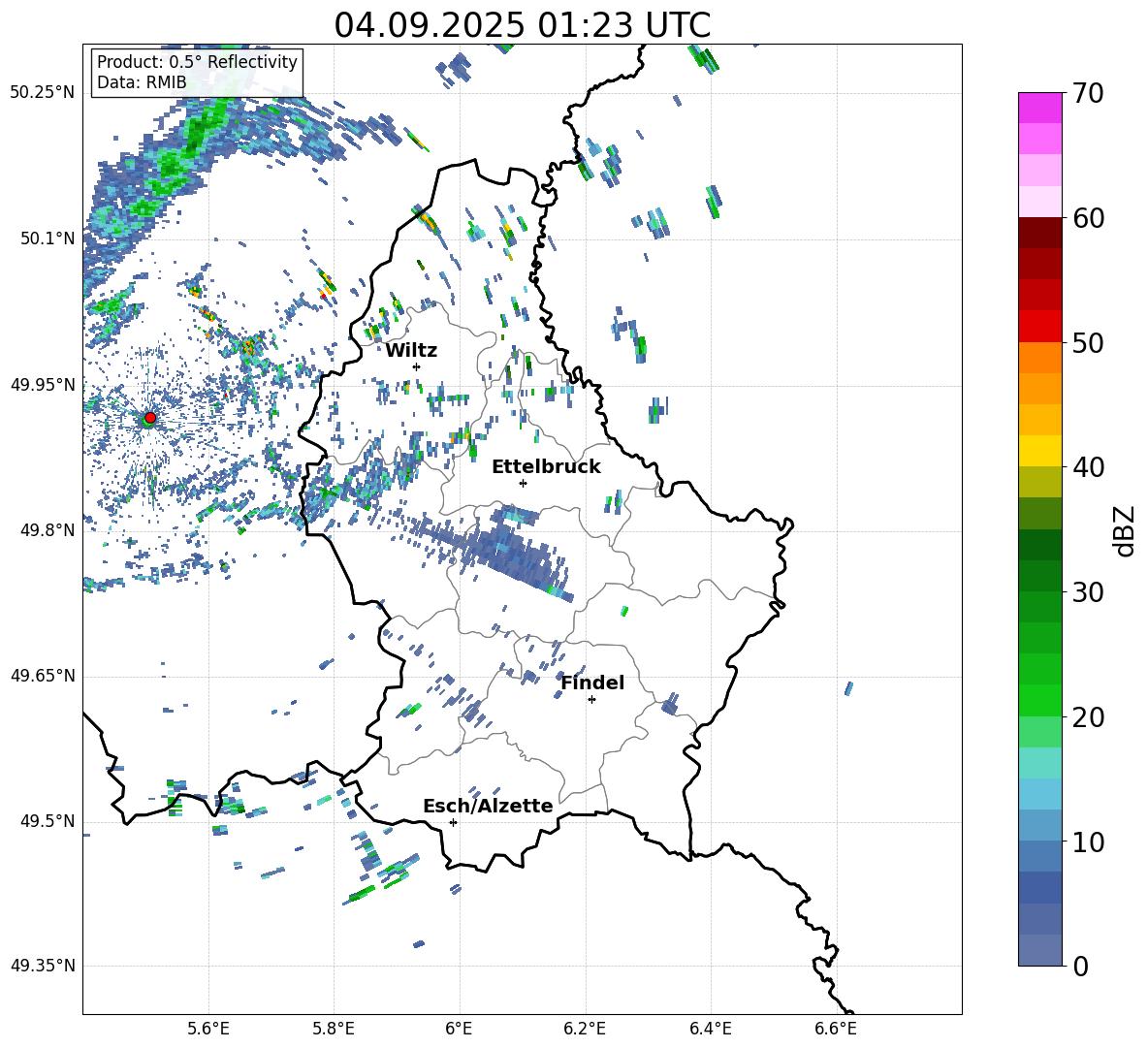
Task: Click the 60 tick on colorbar
Action: pos(1088,218)
